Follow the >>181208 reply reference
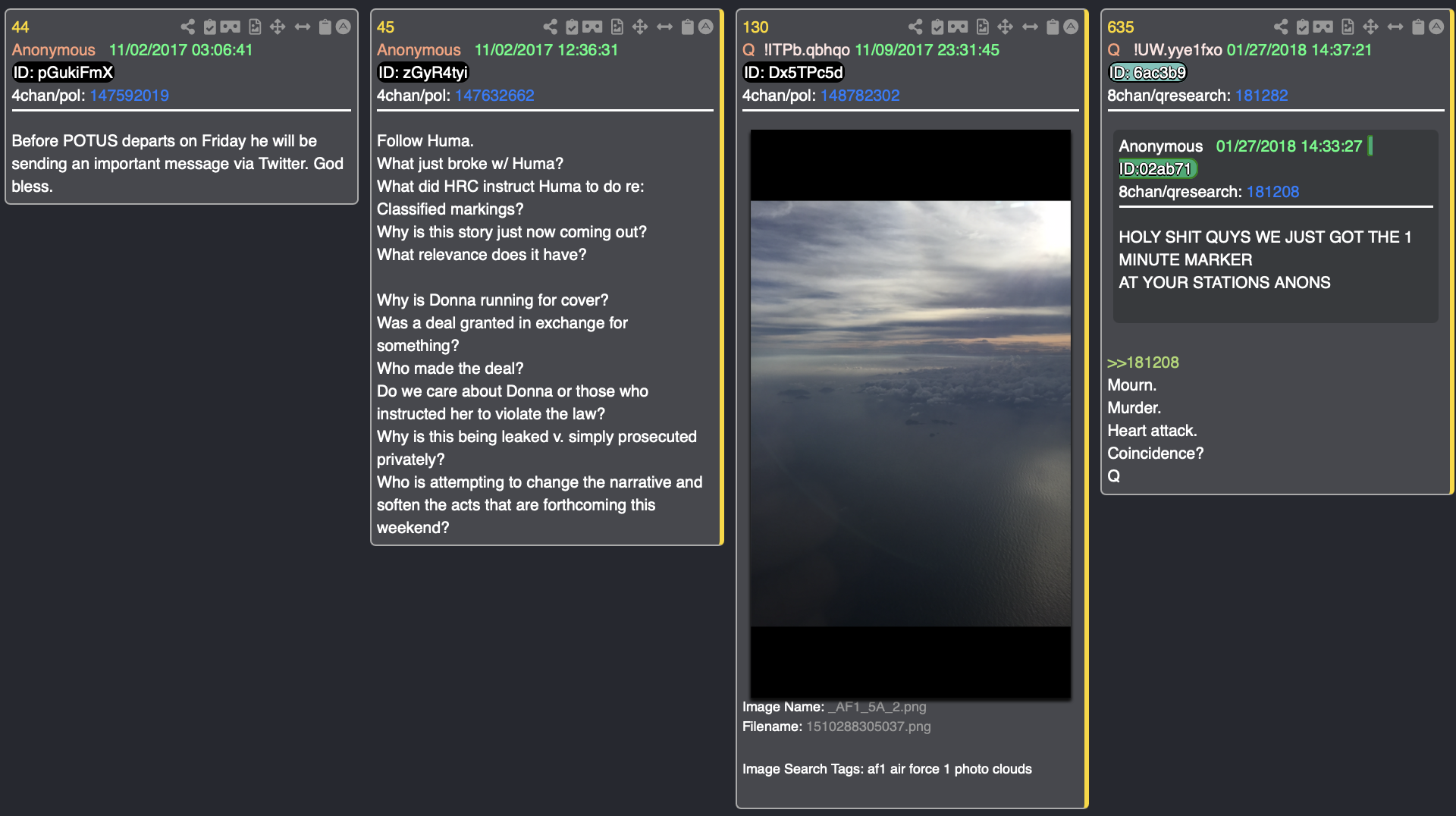This screenshot has height=816, width=1456. 1143,362
